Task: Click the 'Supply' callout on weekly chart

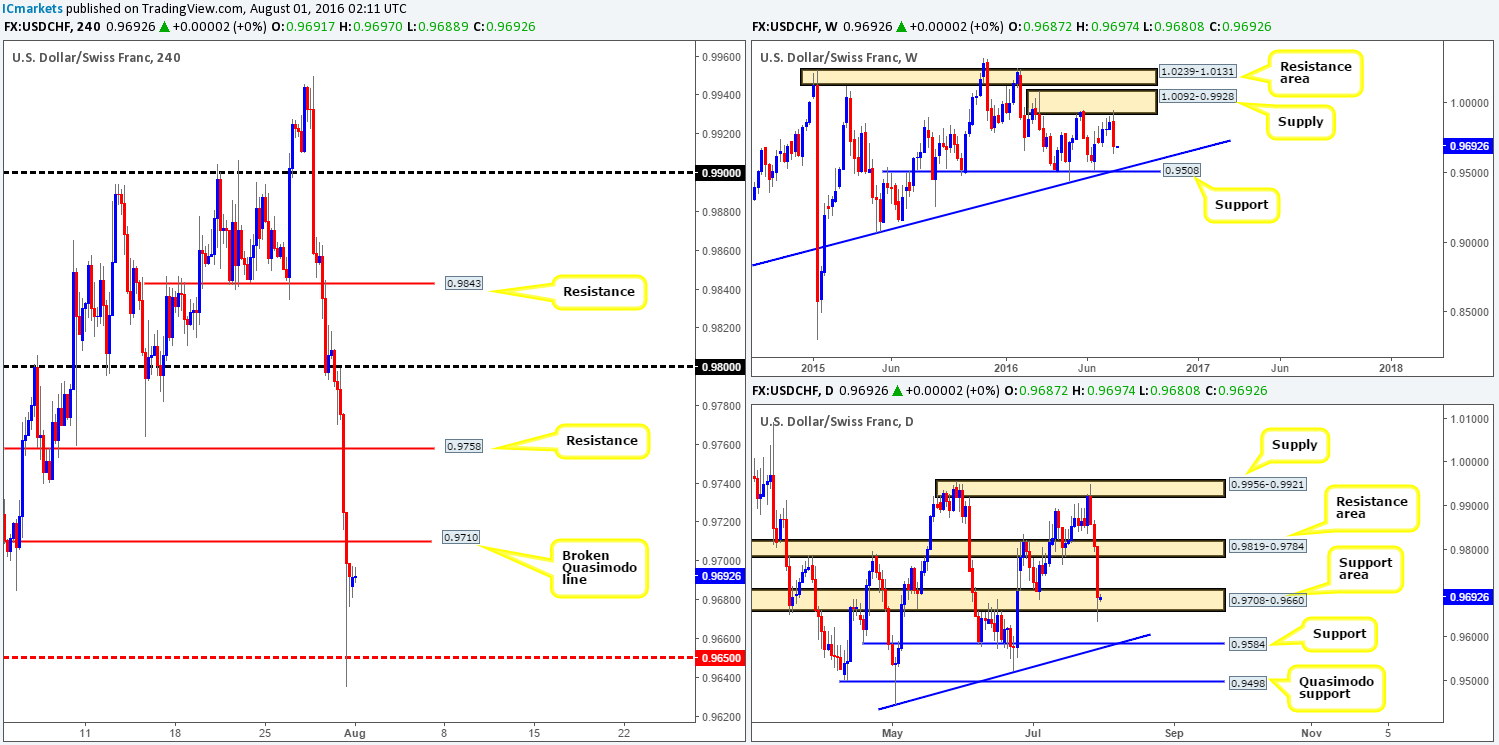Action: pyautogui.click(x=1299, y=122)
